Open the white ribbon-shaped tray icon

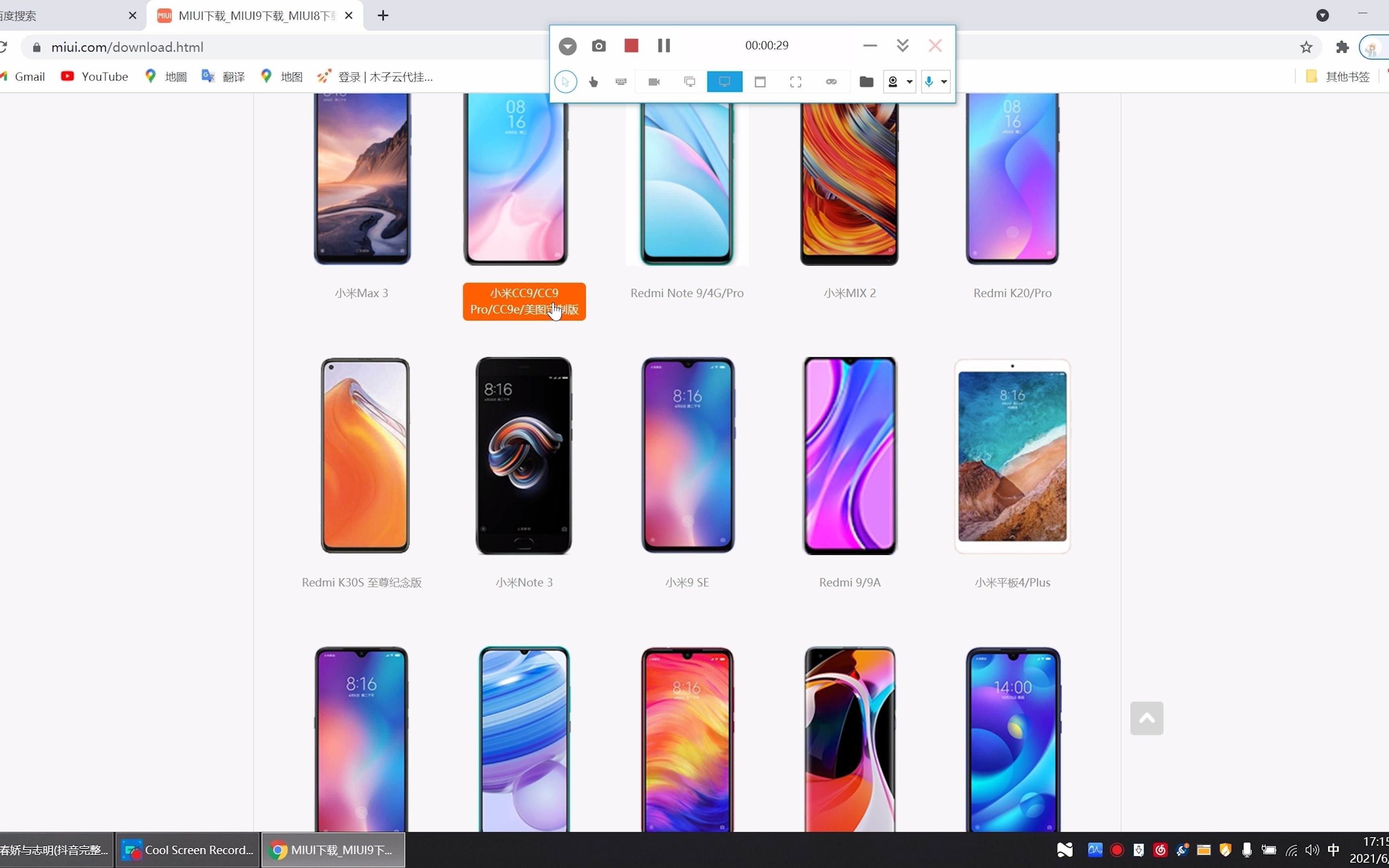pyautogui.click(x=1065, y=850)
